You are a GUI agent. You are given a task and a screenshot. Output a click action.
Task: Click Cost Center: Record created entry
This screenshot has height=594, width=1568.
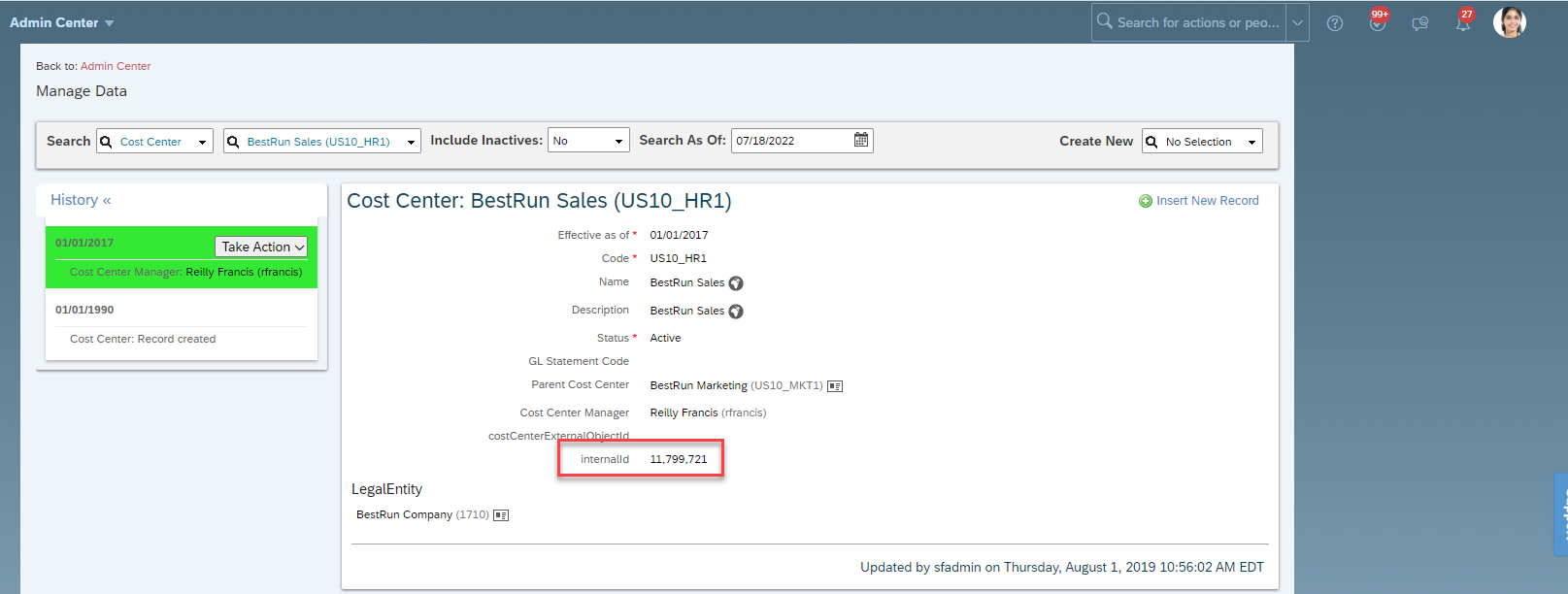(143, 339)
